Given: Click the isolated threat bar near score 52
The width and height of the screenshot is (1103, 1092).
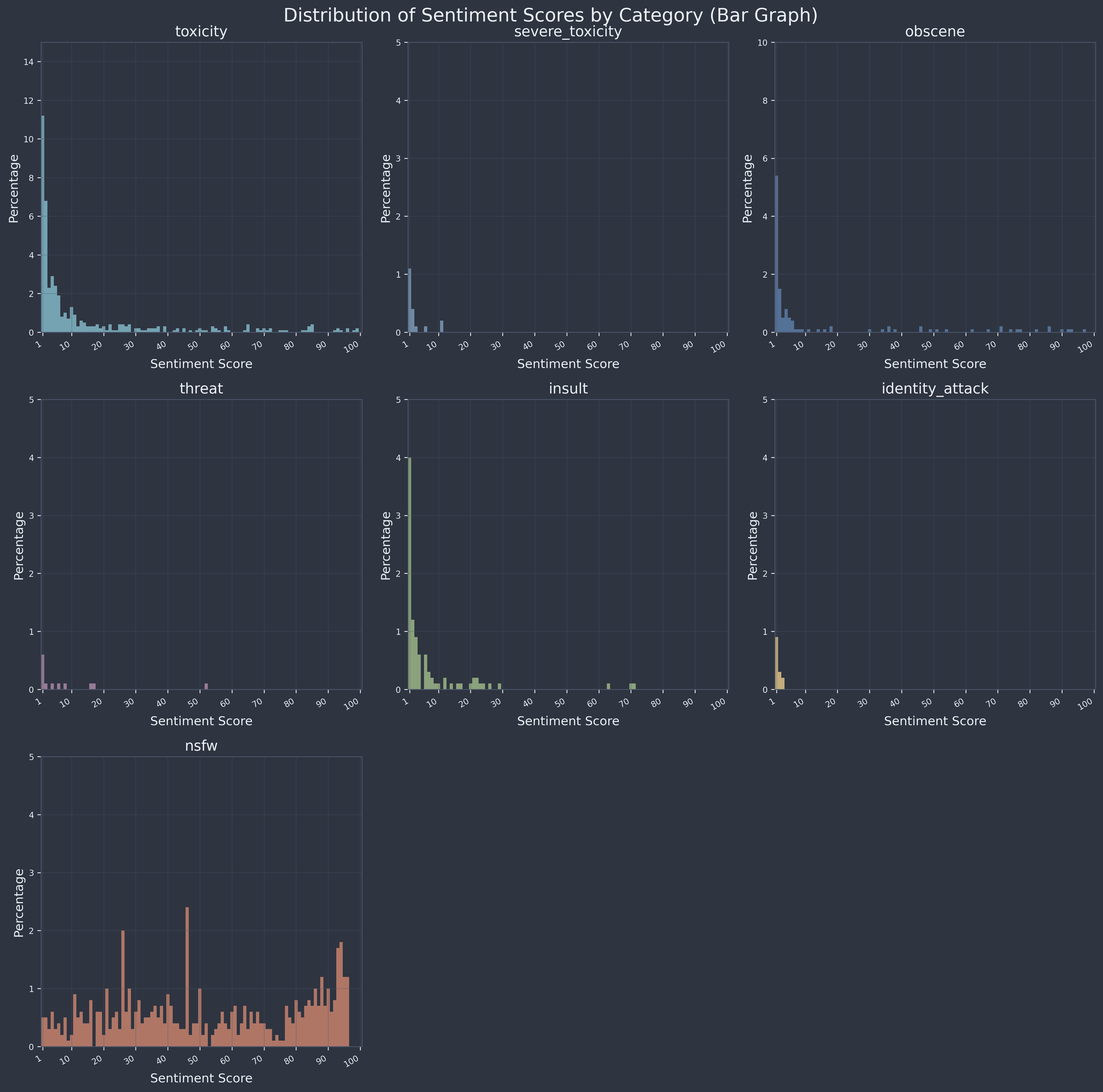Looking at the screenshot, I should coord(206,687).
